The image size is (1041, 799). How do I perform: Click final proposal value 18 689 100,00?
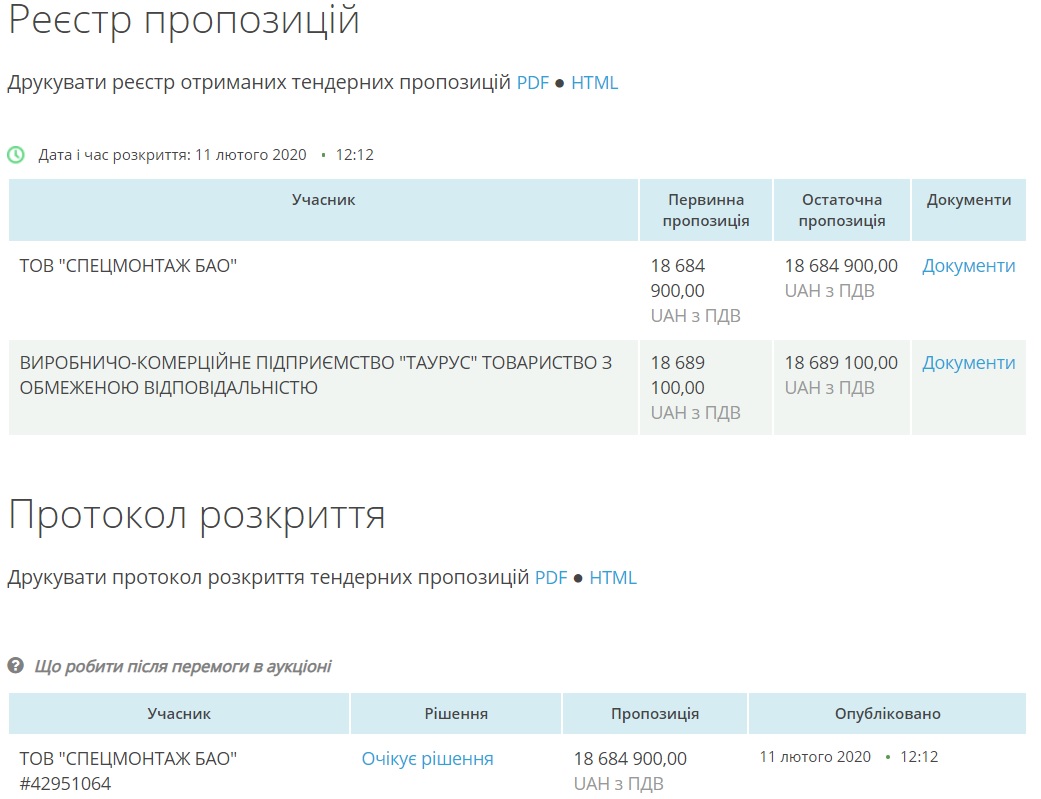841,363
